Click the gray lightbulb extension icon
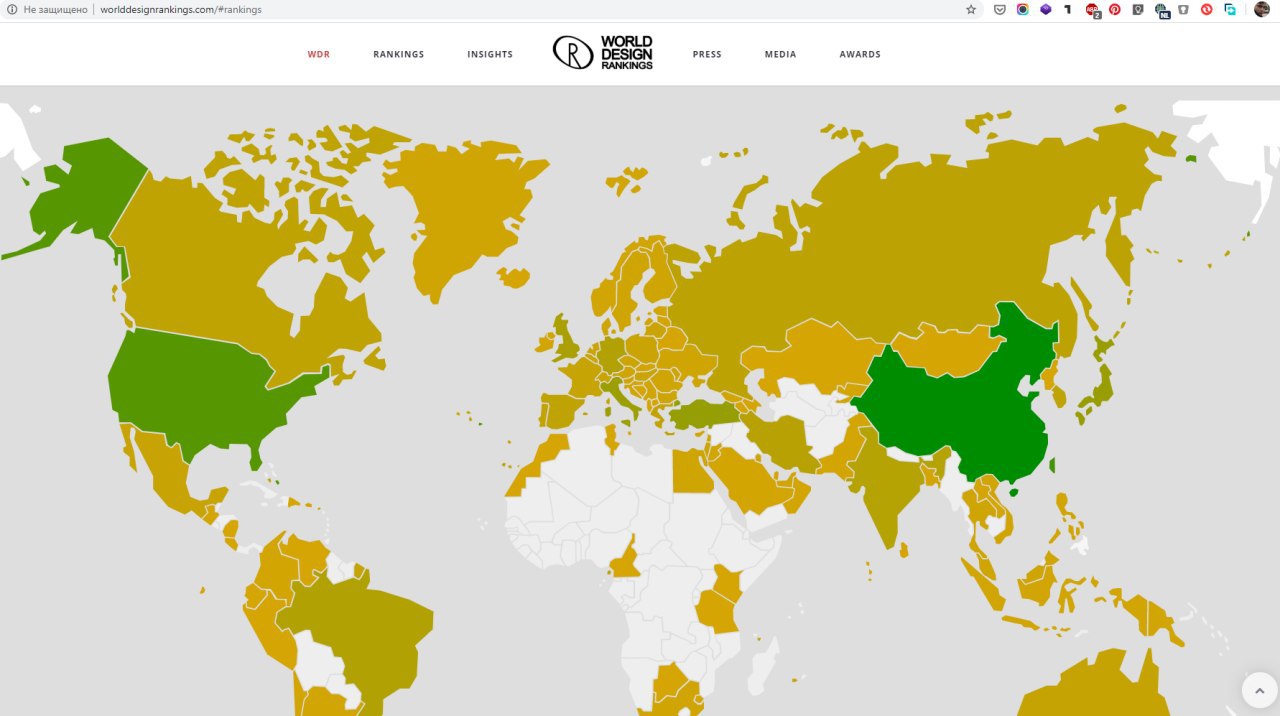The image size is (1280, 716). point(1138,9)
